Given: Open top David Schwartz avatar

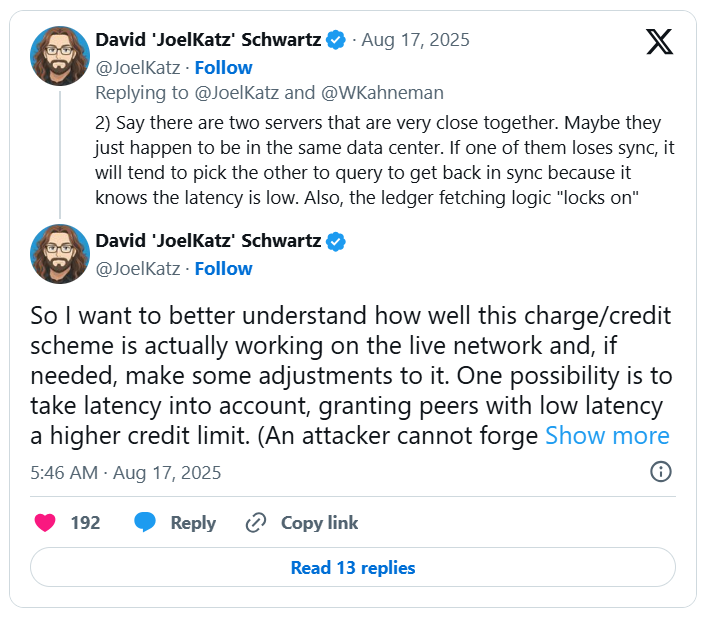Looking at the screenshot, I should coord(60,56).
